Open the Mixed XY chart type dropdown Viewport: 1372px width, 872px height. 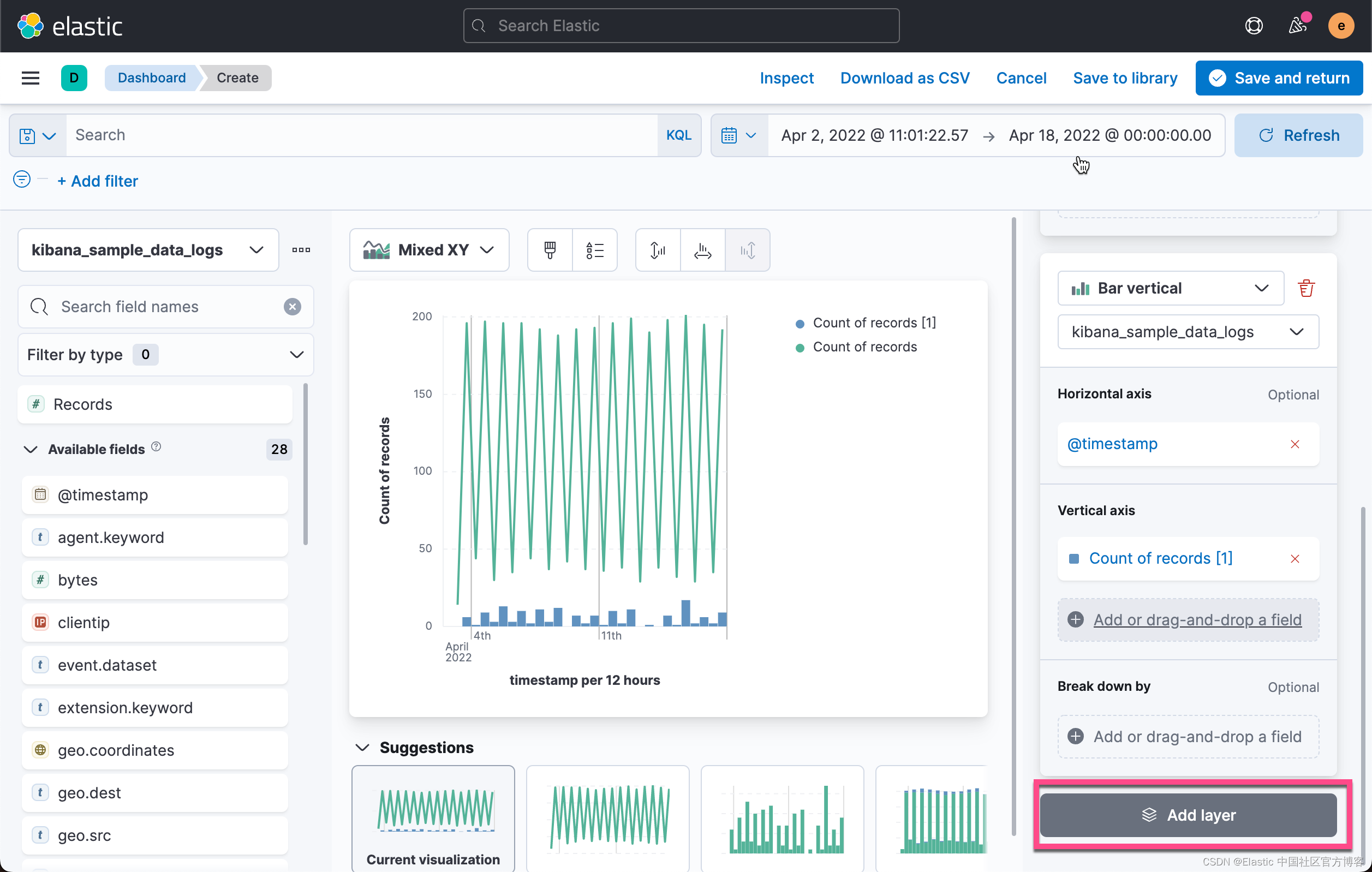[x=429, y=250]
